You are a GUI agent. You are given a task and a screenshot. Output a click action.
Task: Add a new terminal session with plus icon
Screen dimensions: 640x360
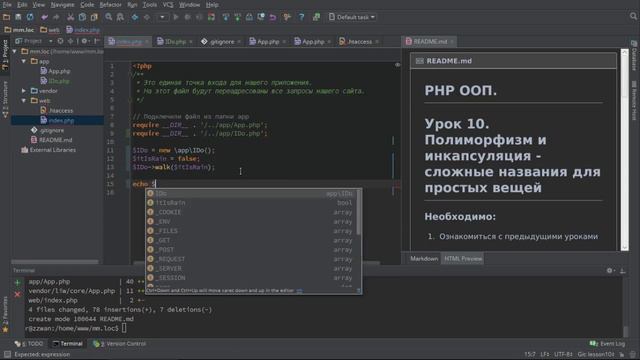17,282
